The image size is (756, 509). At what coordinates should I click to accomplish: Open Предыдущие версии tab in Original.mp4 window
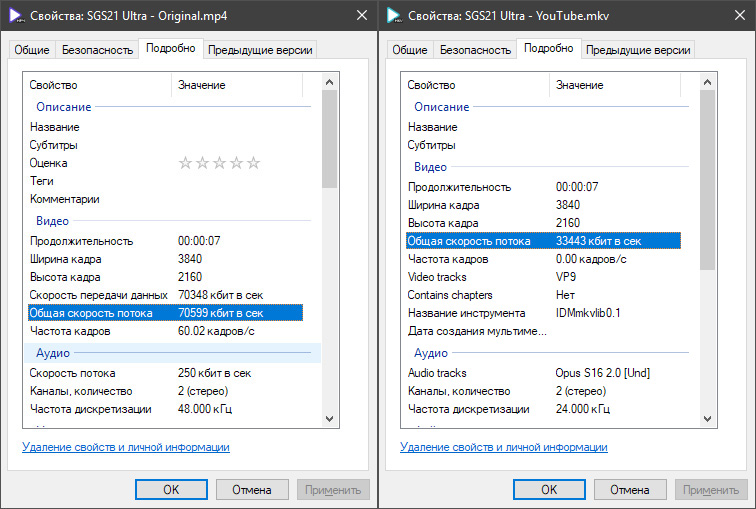tap(261, 50)
